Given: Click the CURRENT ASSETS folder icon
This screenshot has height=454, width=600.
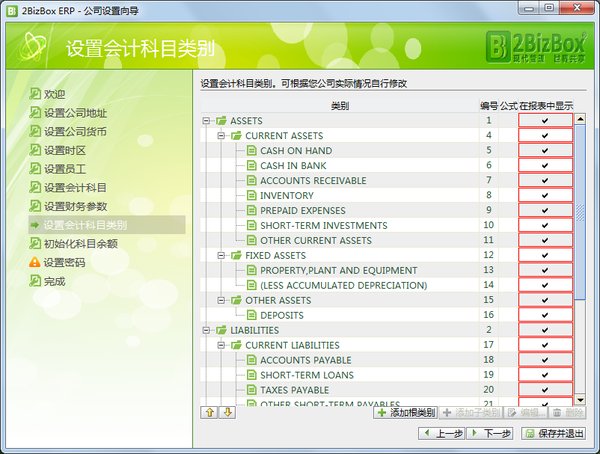Looking at the screenshot, I should tap(236, 136).
